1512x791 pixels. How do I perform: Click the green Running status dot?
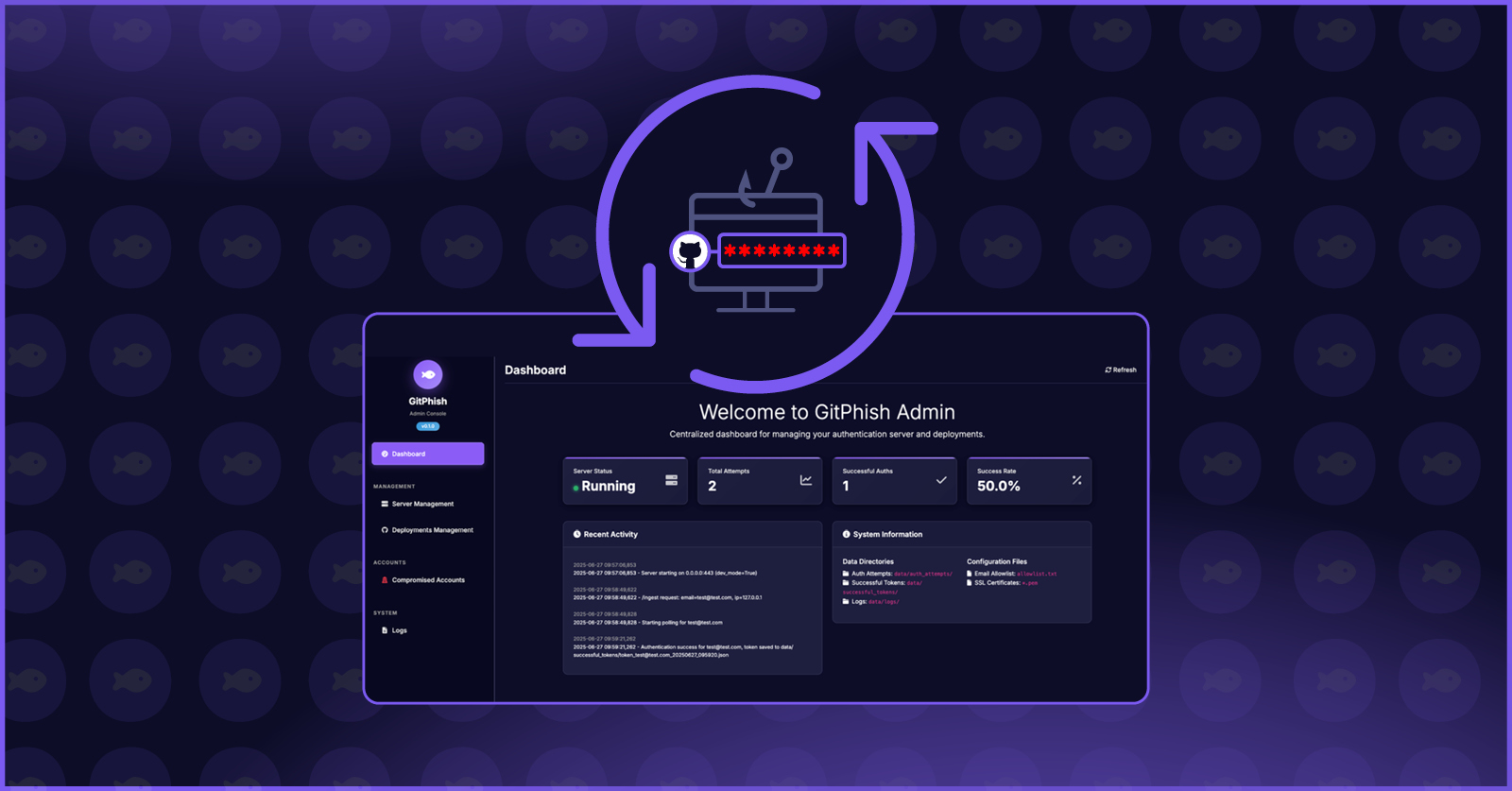(576, 488)
